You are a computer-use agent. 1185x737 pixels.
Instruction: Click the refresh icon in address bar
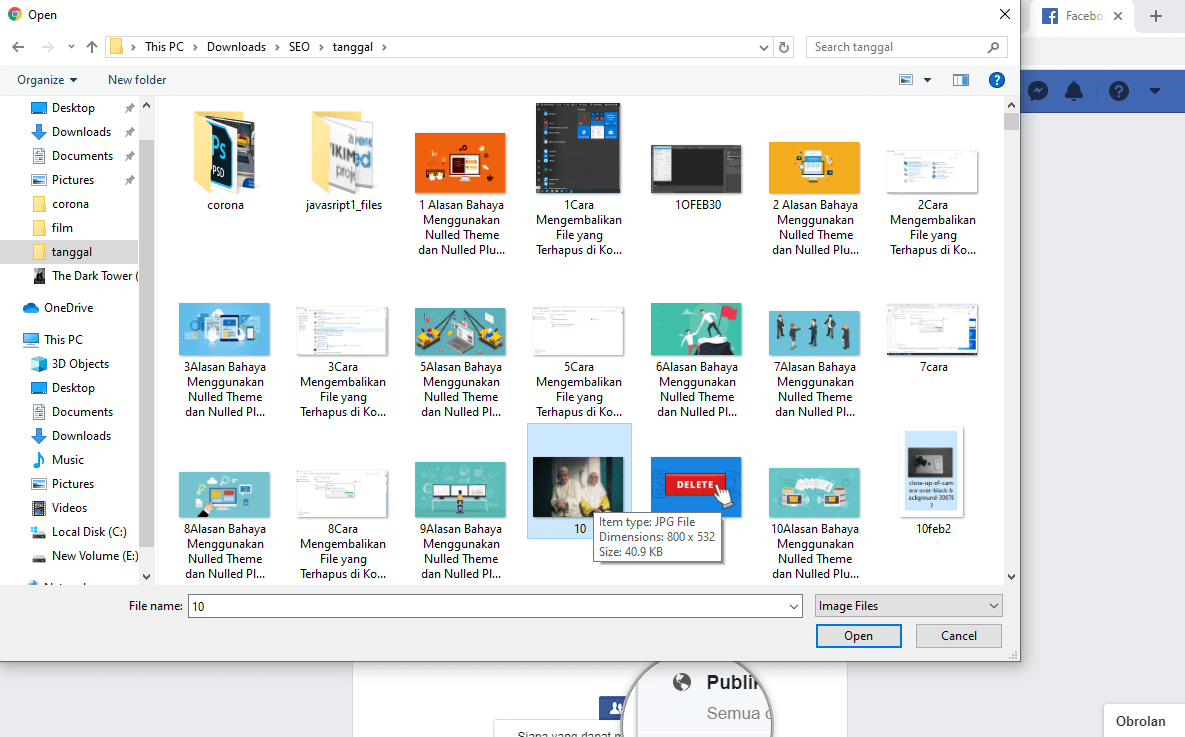pos(785,47)
